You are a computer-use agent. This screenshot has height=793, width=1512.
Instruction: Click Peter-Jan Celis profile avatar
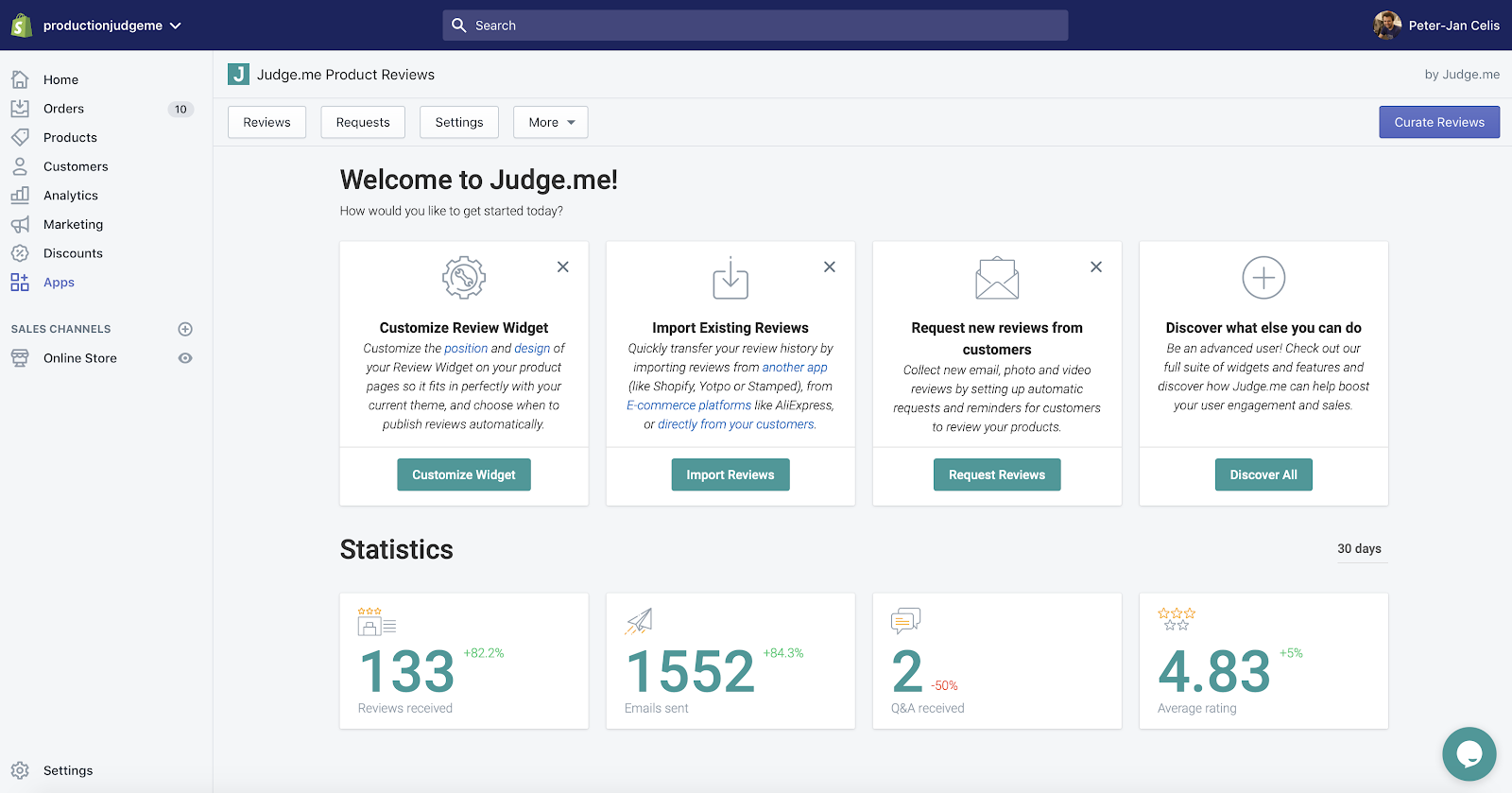click(x=1387, y=26)
